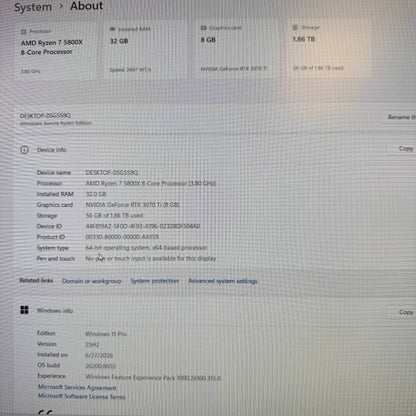This screenshot has height=416, width=416.
Task: Select the Product ID value 00330-80000-00000-AA159
Action: pyautogui.click(x=122, y=237)
